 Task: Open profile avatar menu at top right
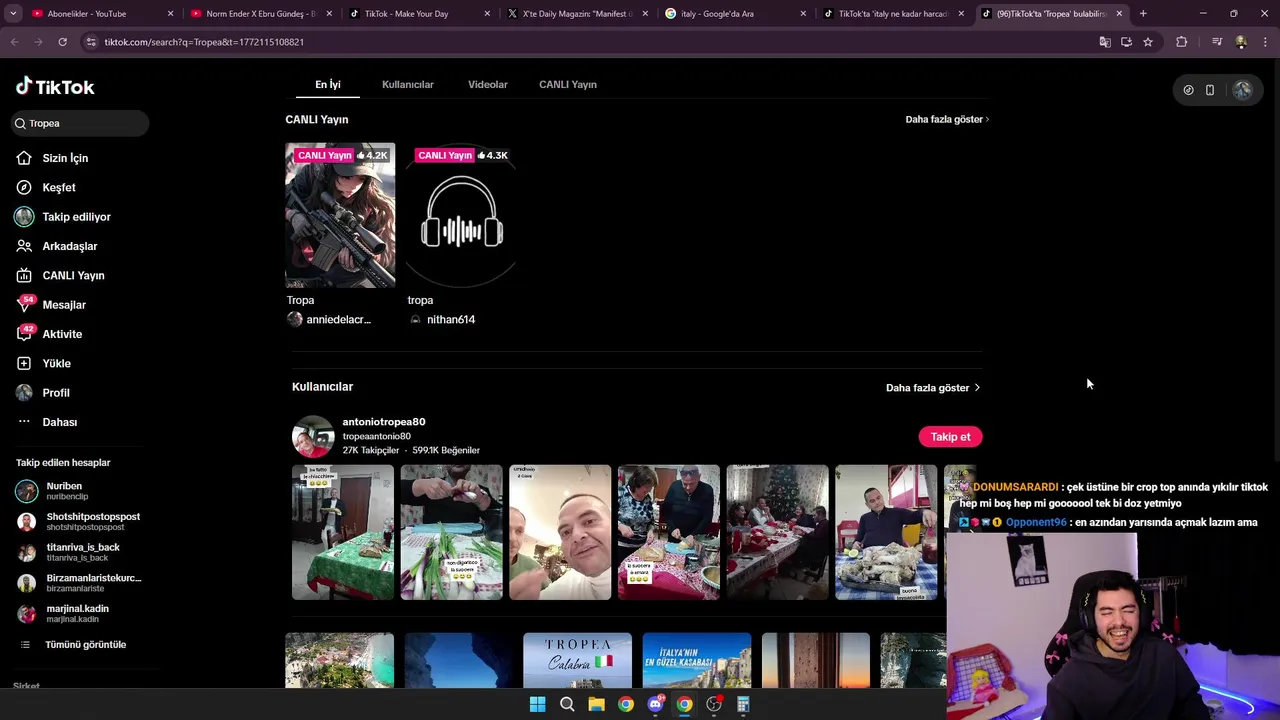[1242, 90]
